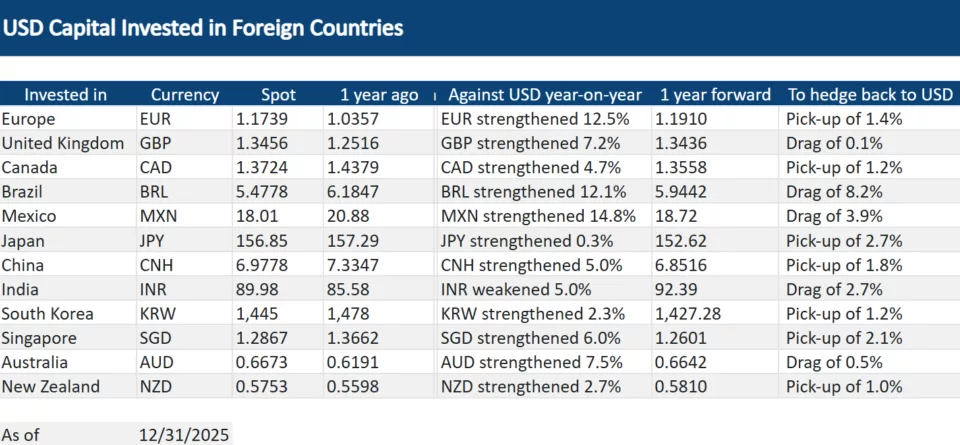
Task: Click the 'USD Capital Invested in Foreign Countries' title
Action: click(203, 28)
